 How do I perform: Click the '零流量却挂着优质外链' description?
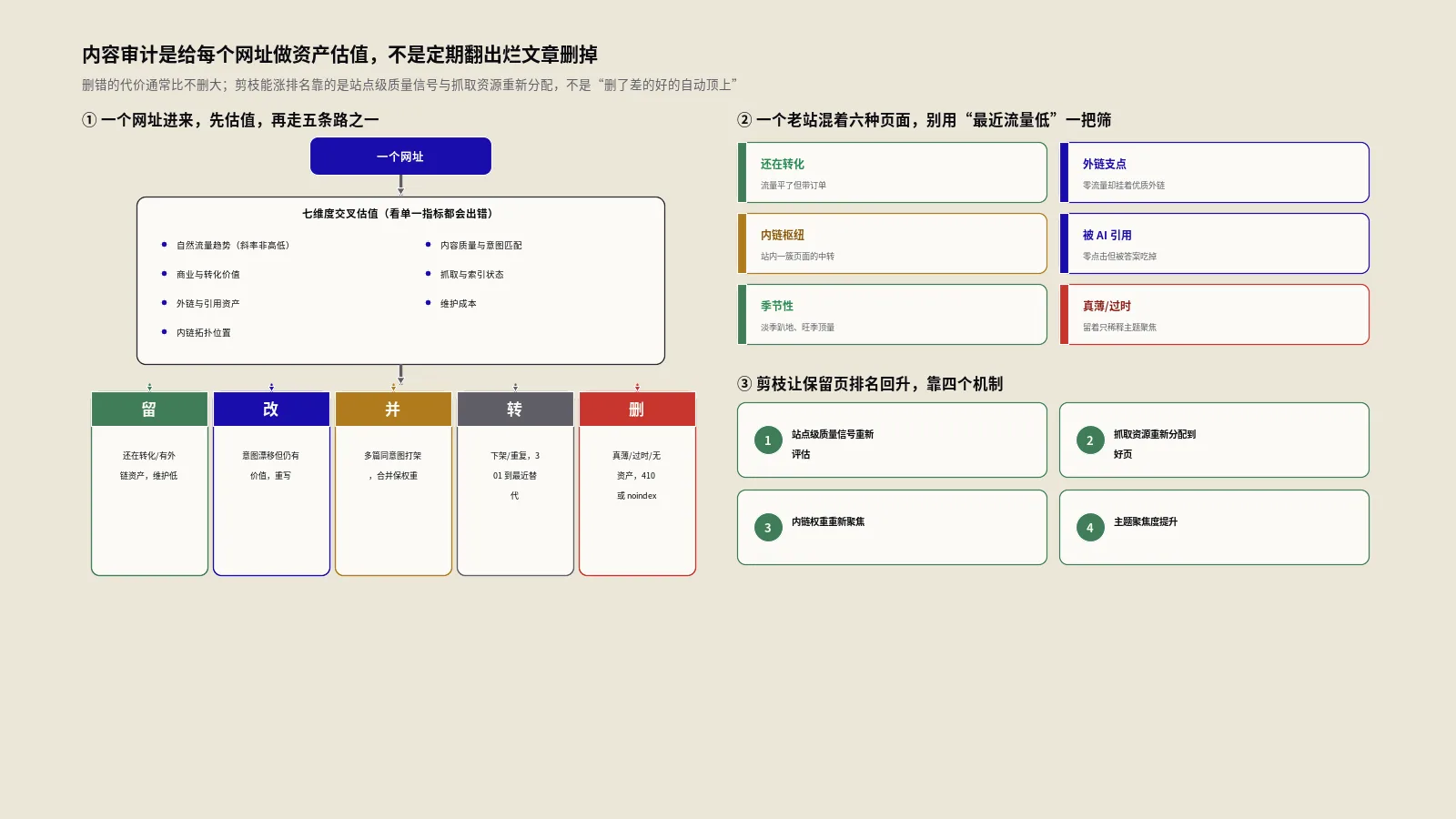point(1124,186)
